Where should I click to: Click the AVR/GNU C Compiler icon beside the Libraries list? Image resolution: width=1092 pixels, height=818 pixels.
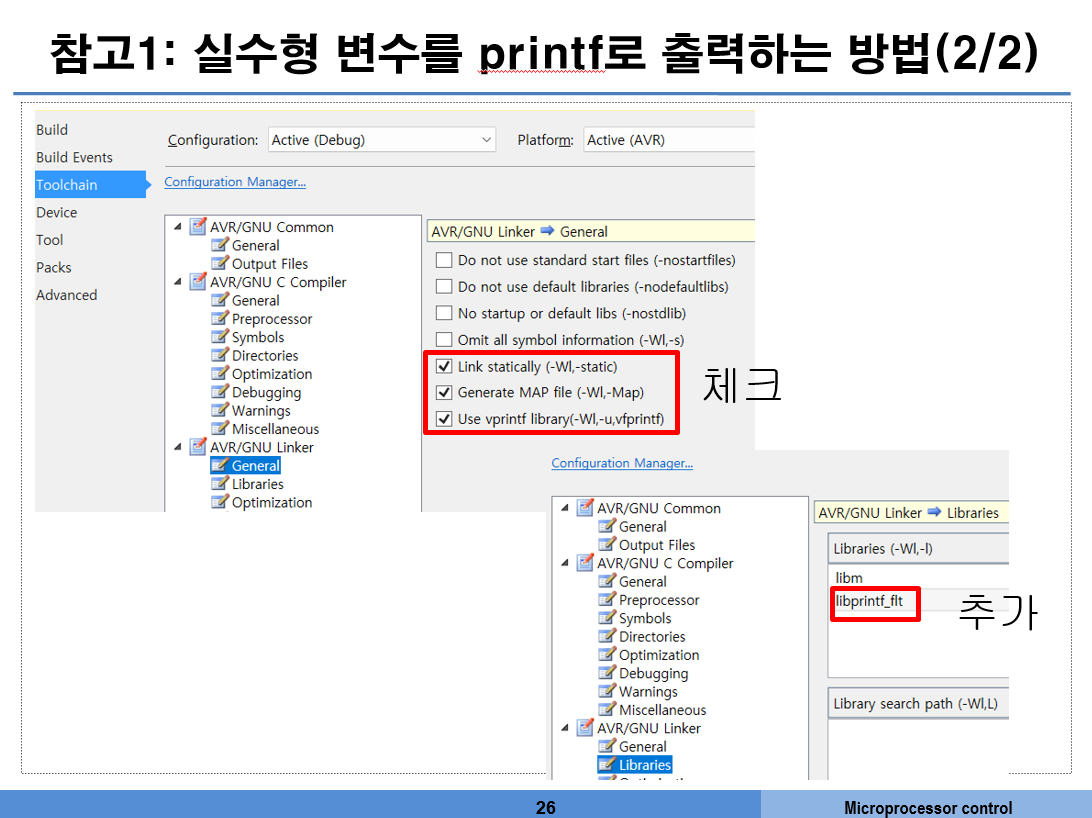(585, 563)
